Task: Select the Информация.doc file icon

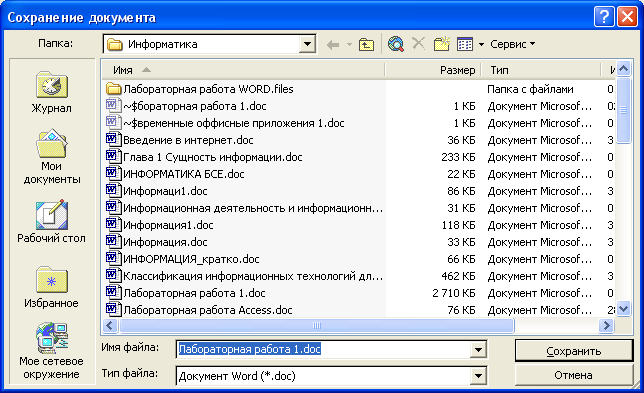Action: [113, 241]
